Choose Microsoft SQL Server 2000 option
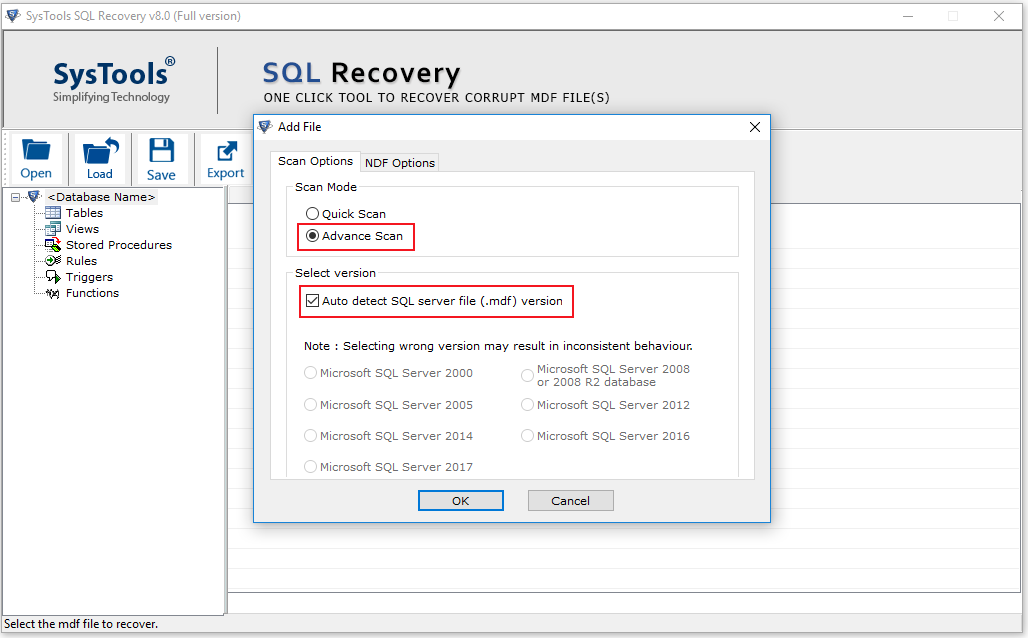 310,372
